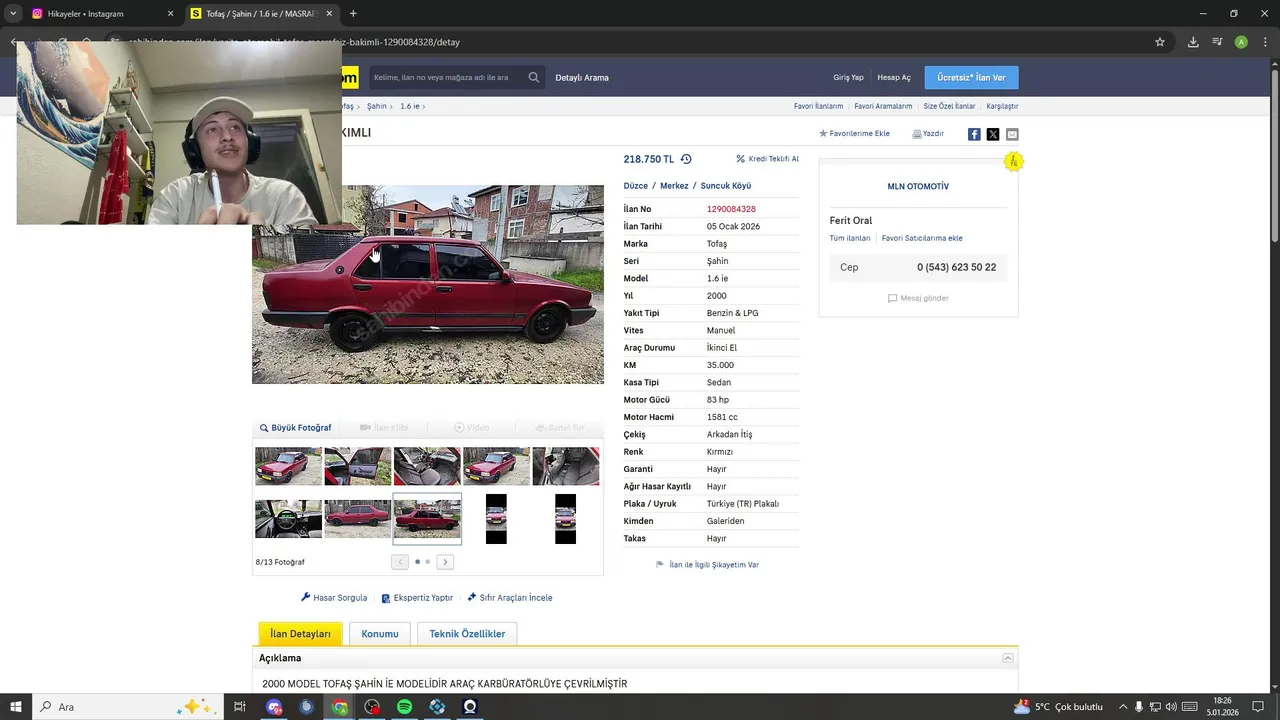This screenshot has width=1280, height=720.
Task: Switch to Teknik Özellikler tab
Action: point(467,634)
